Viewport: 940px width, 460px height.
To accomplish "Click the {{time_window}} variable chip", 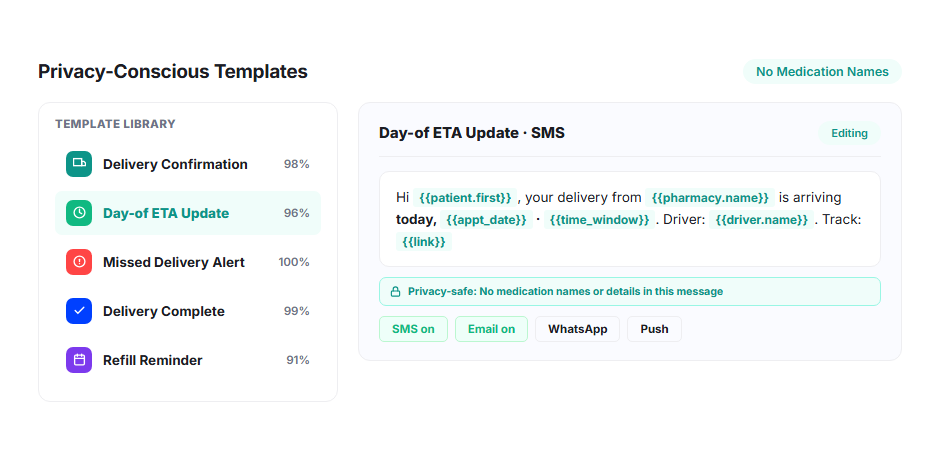I will pos(599,220).
